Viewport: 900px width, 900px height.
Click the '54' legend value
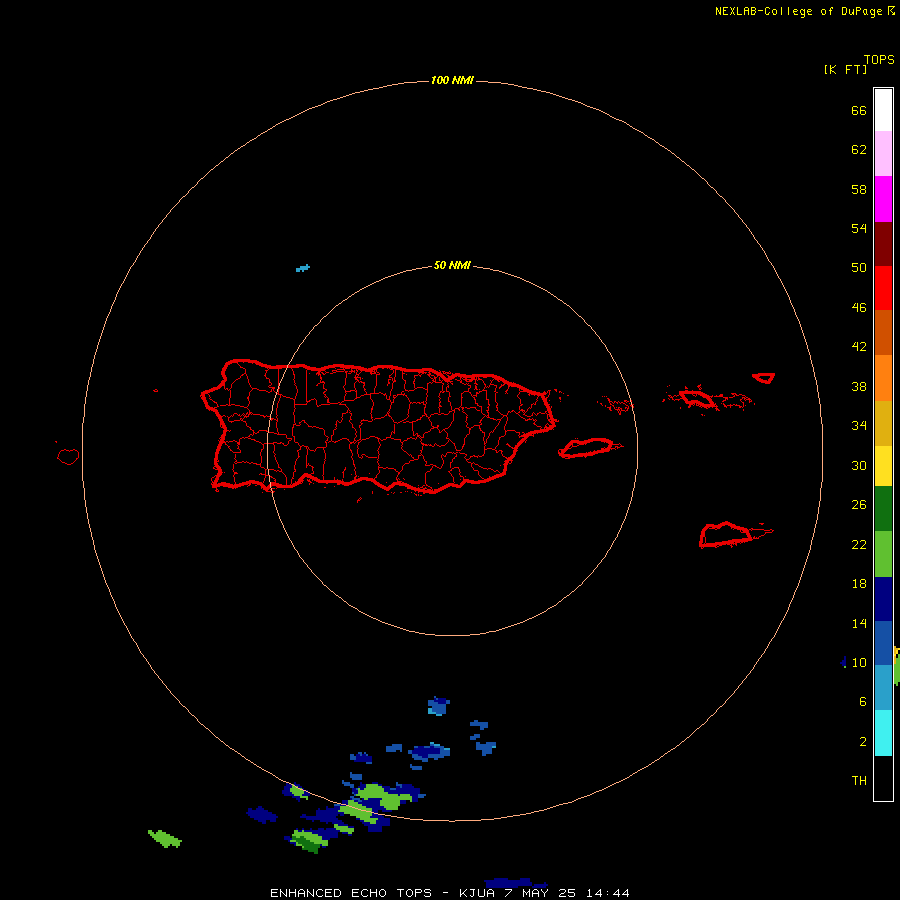point(859,228)
